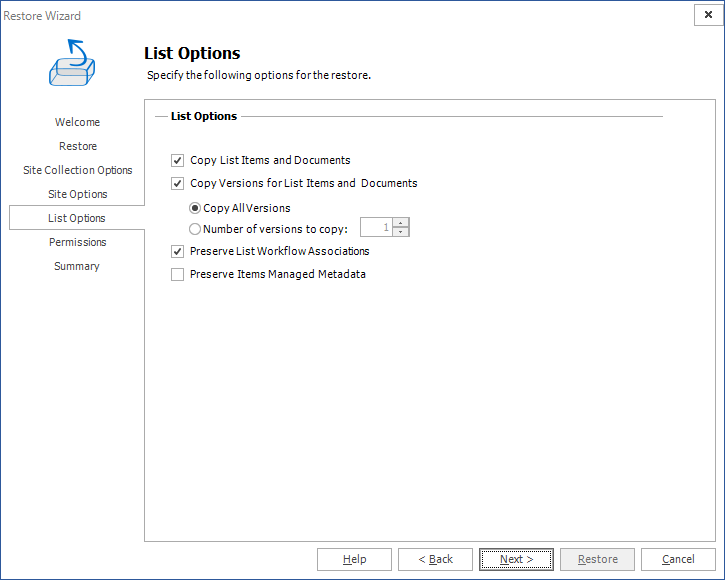Enable Preserve Items Managed Metadata
725x580 pixels.
(x=178, y=275)
